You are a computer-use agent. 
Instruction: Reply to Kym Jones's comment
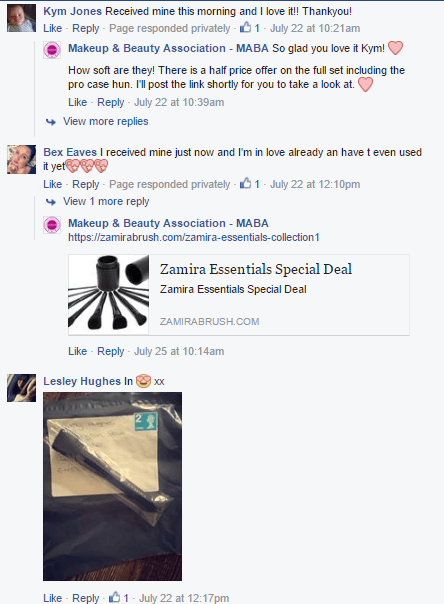[x=85, y=28]
